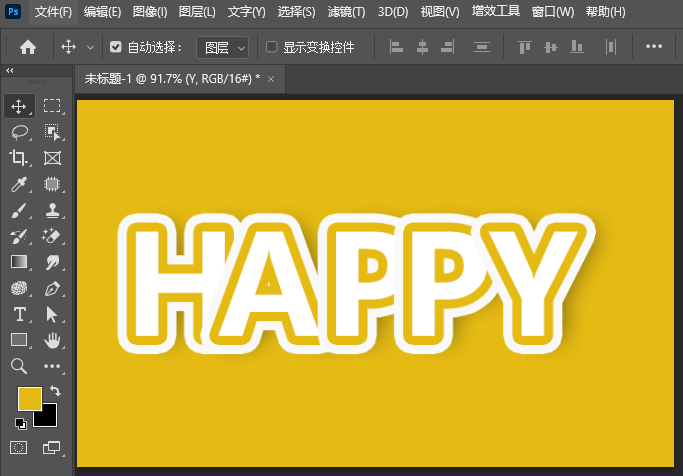The height and width of the screenshot is (476, 683).
Task: Distribute vertically
Action: [482, 47]
